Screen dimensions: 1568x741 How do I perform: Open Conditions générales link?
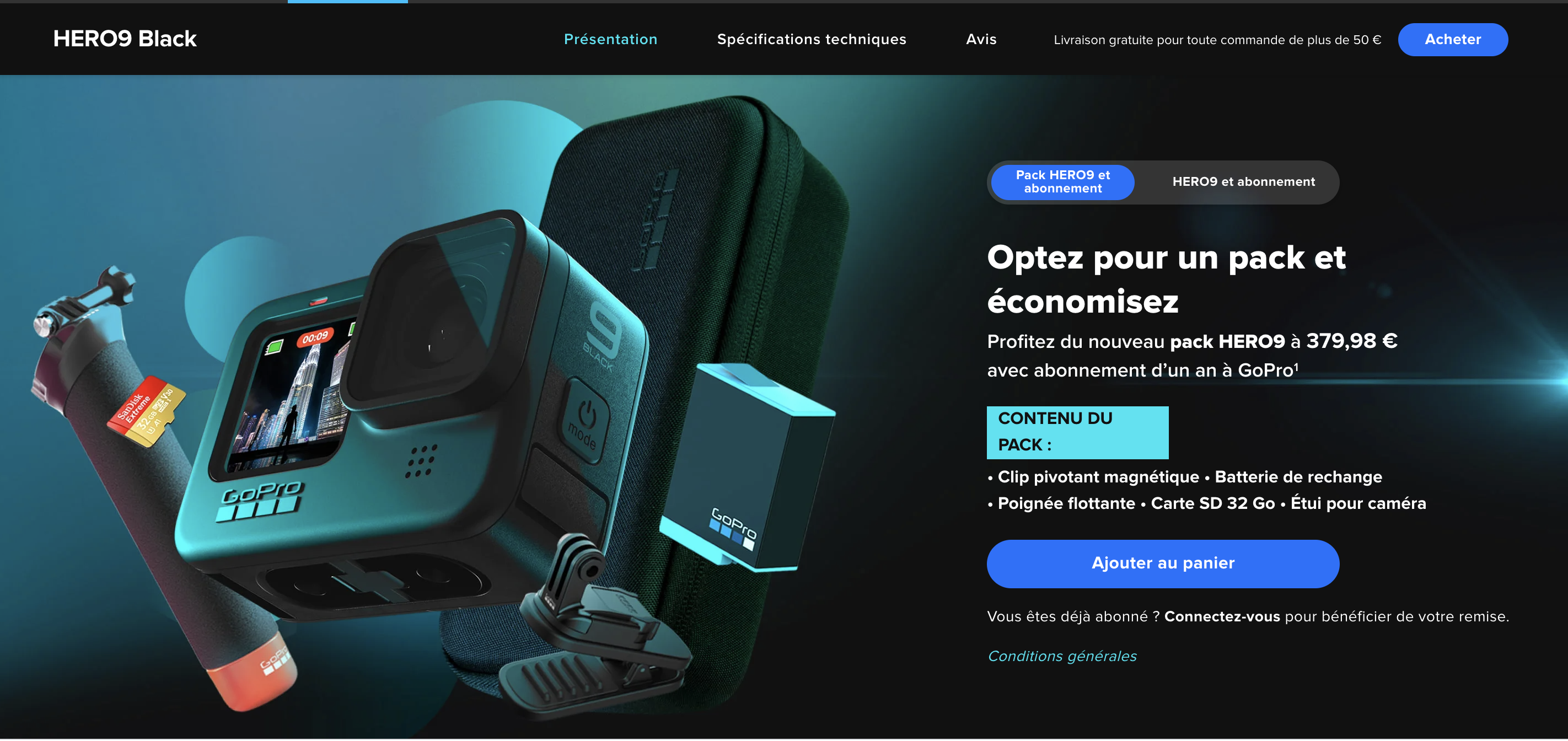1061,656
